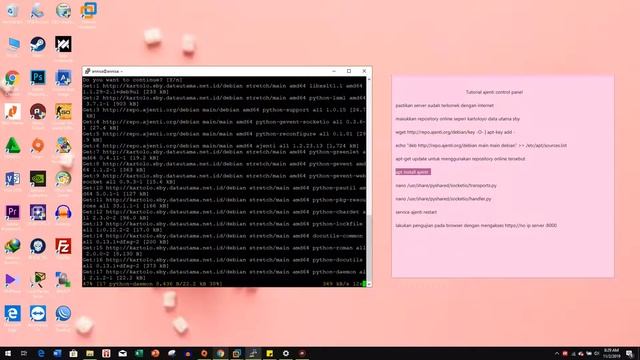Screen dimensions: 640x360
Task: Open the taskbar clock and date
Action: [x=611, y=353]
